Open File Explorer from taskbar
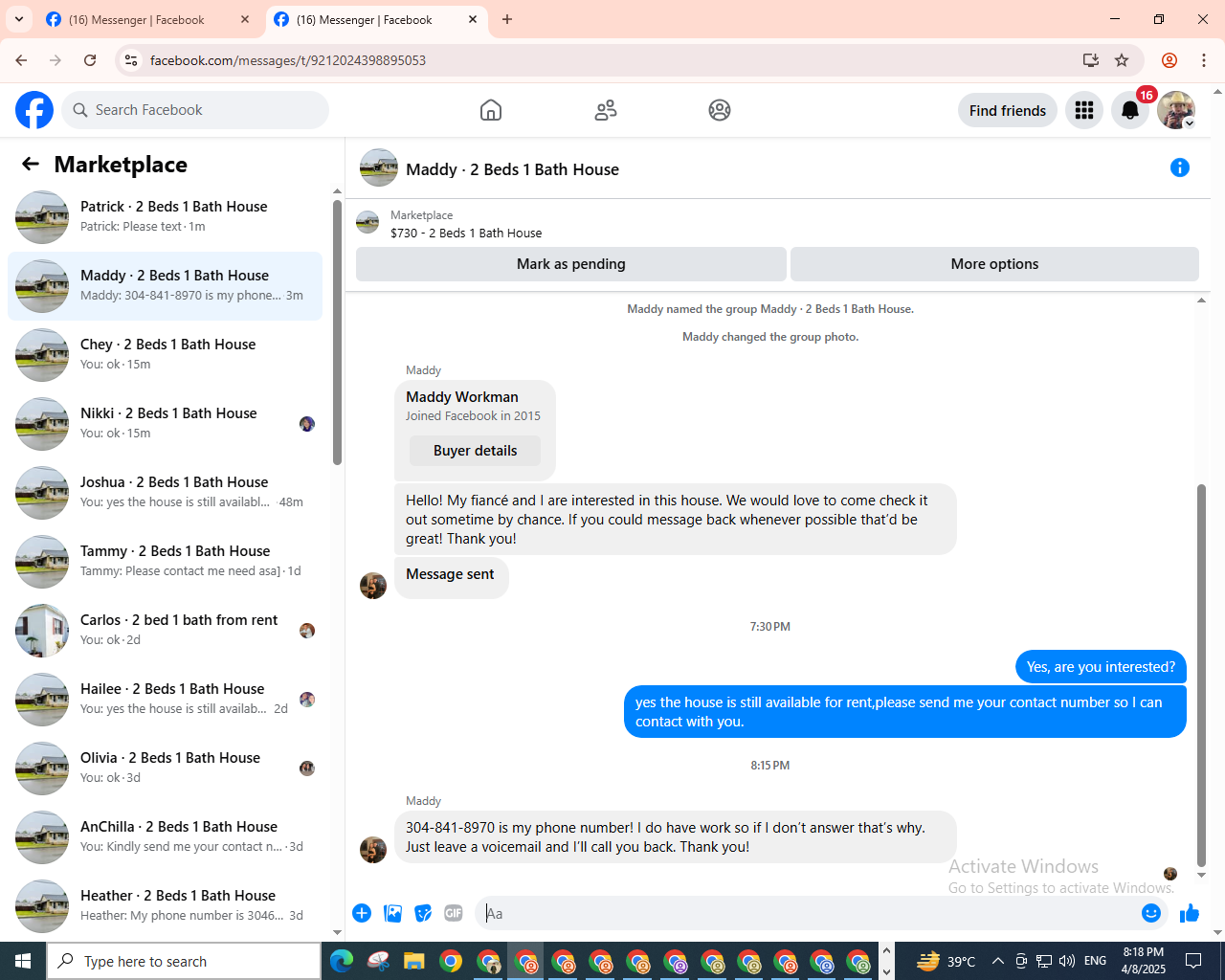This screenshot has height=980, width=1225. [413, 961]
